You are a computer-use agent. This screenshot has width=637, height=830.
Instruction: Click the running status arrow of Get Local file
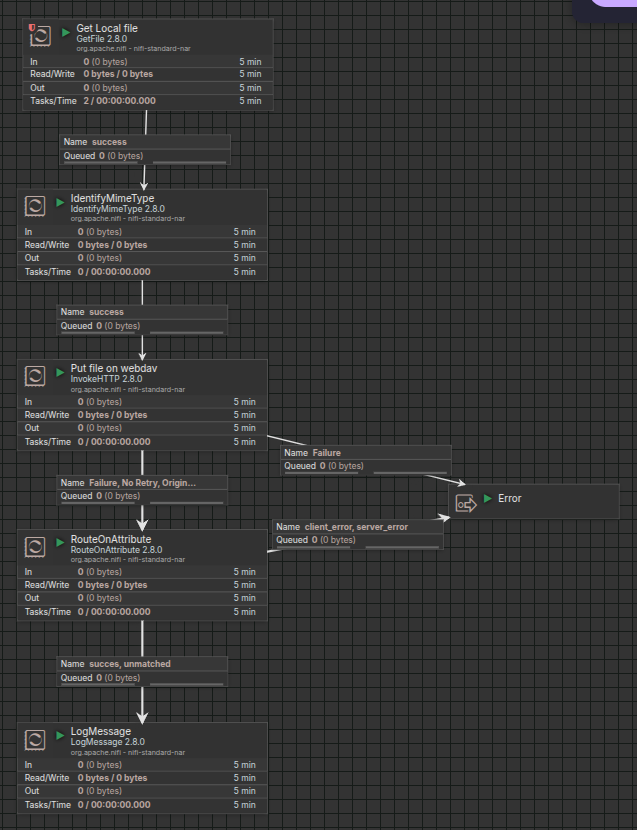(x=66, y=32)
